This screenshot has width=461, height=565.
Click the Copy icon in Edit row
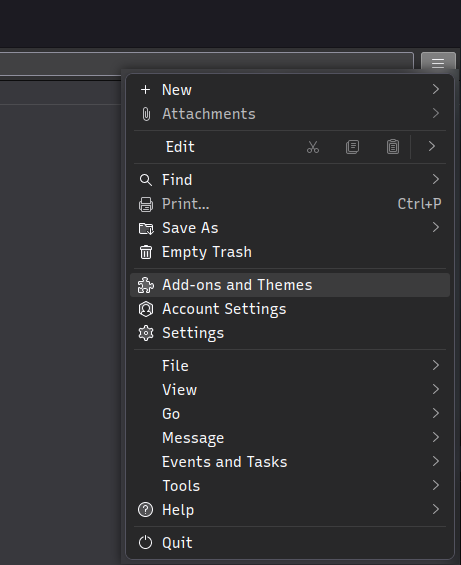tap(353, 147)
